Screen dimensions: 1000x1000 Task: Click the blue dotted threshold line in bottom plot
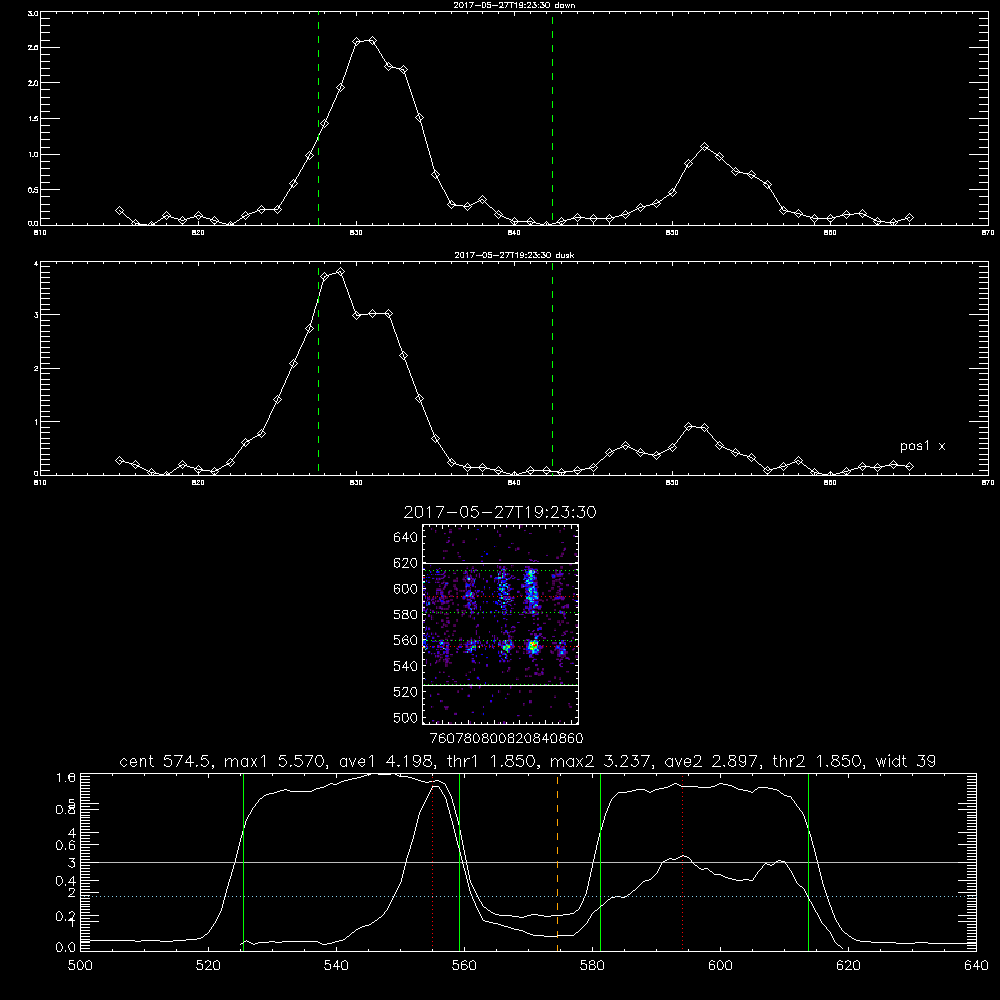(x=528, y=896)
